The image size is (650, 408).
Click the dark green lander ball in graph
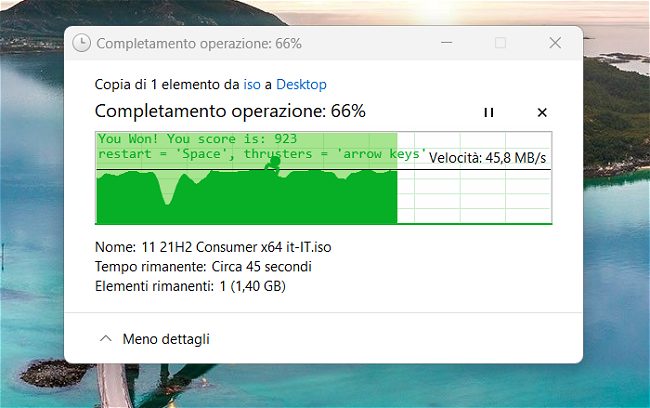[x=274, y=162]
